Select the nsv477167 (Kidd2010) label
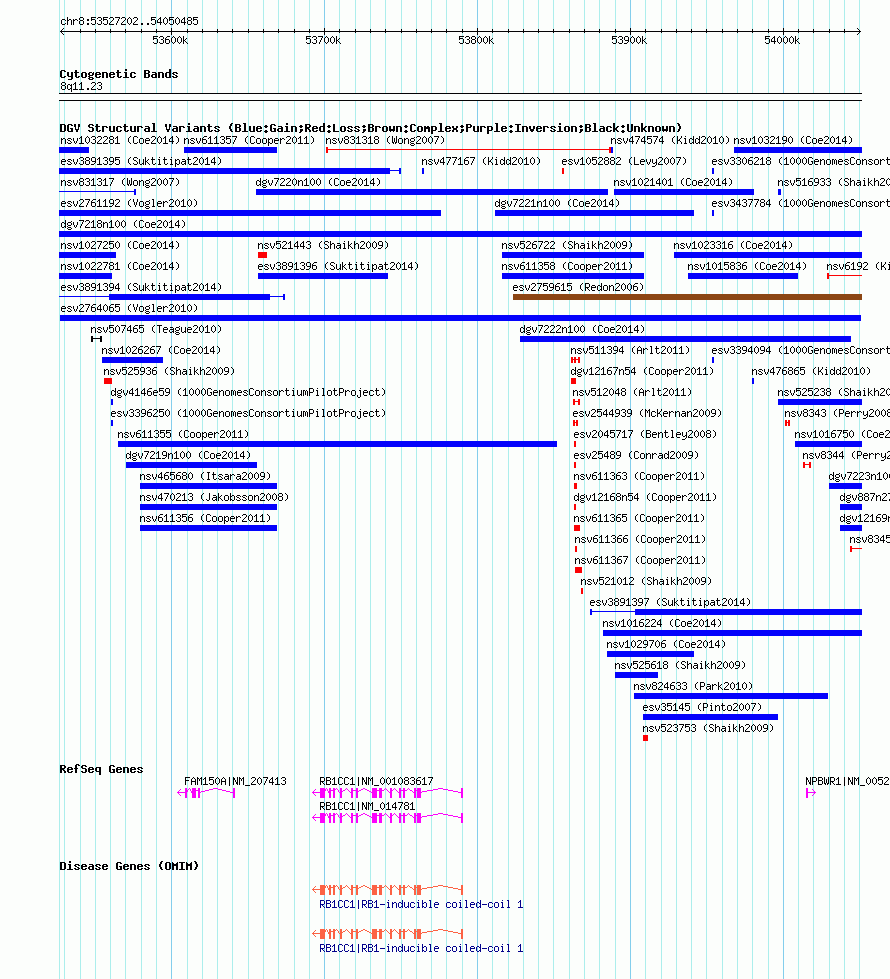Screen dimensions: 890x979 click(x=481, y=161)
